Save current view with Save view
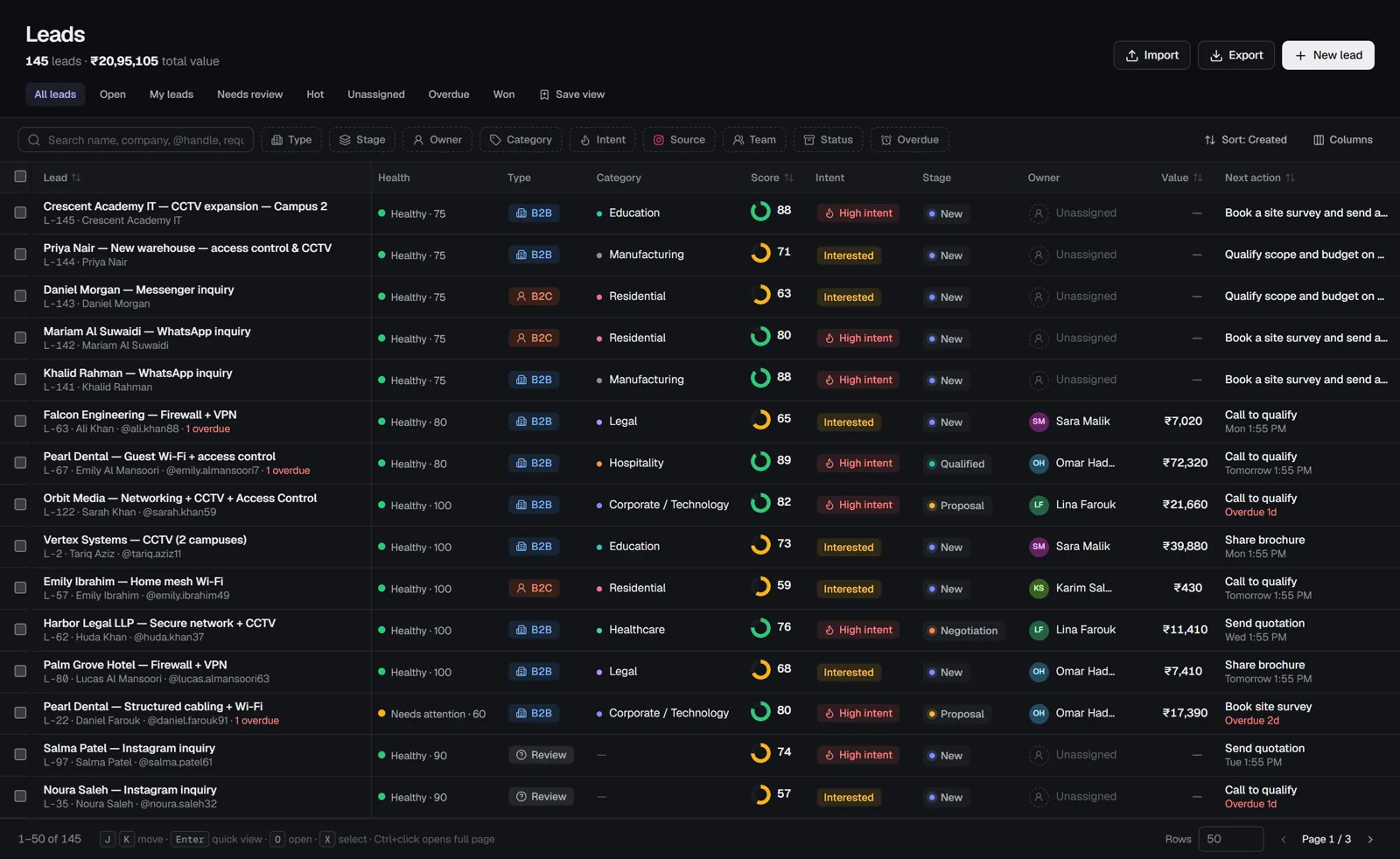The width and height of the screenshot is (1400, 859). point(571,94)
